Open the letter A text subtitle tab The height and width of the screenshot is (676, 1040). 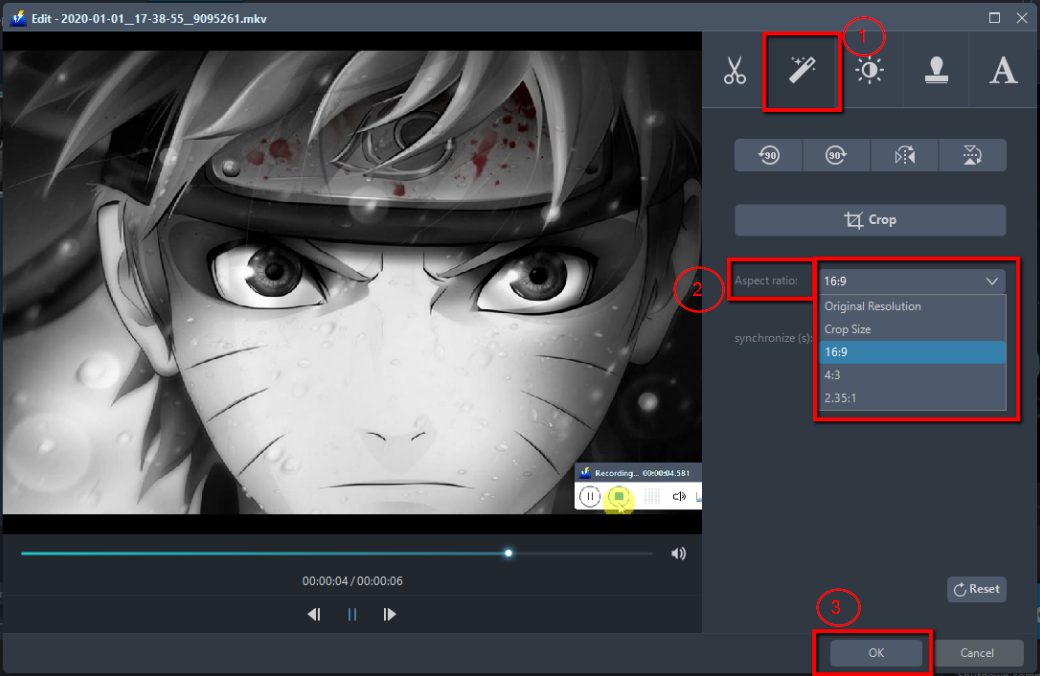pos(1003,70)
